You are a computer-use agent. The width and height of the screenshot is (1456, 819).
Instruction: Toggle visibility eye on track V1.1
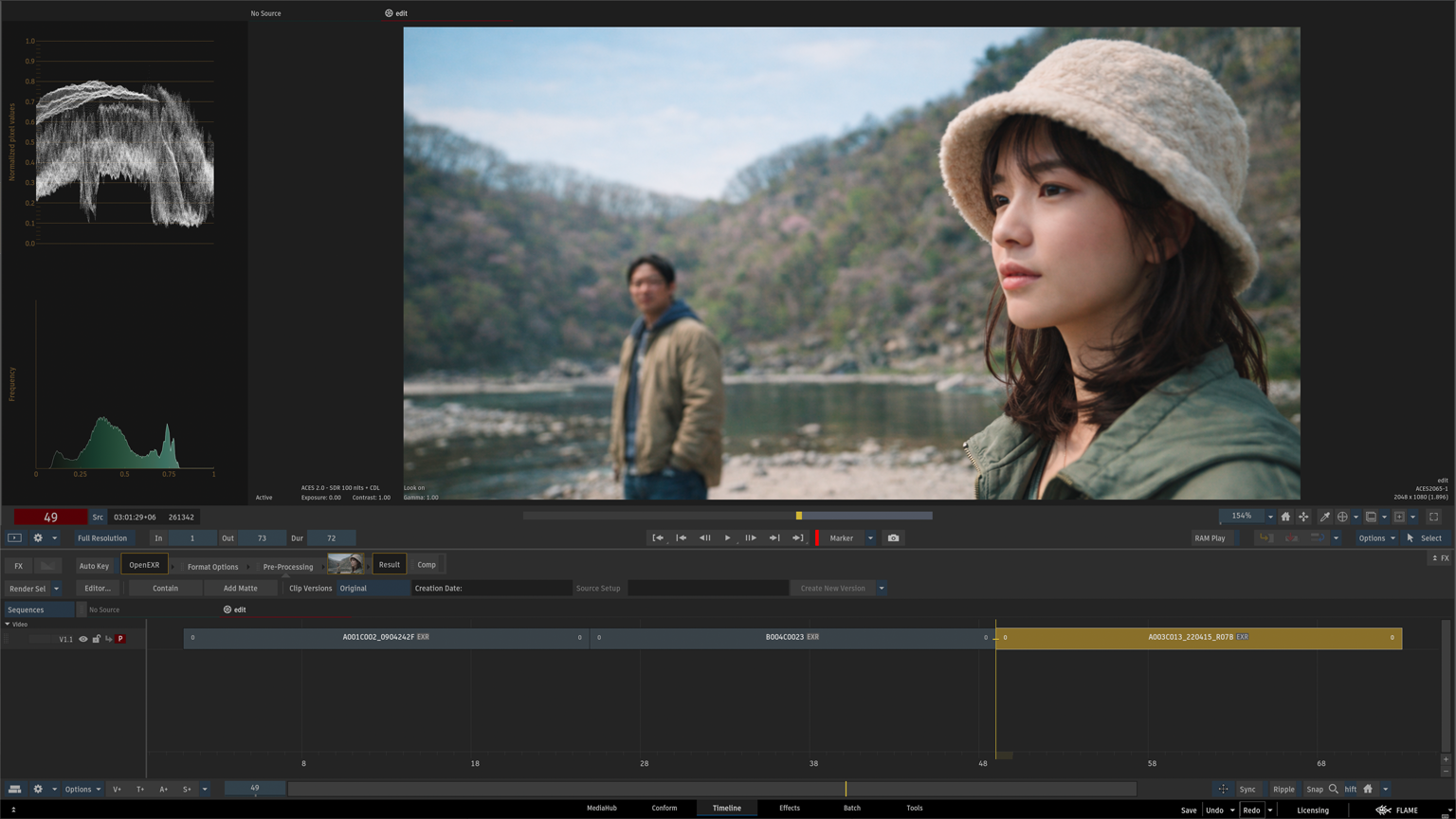[x=83, y=639]
